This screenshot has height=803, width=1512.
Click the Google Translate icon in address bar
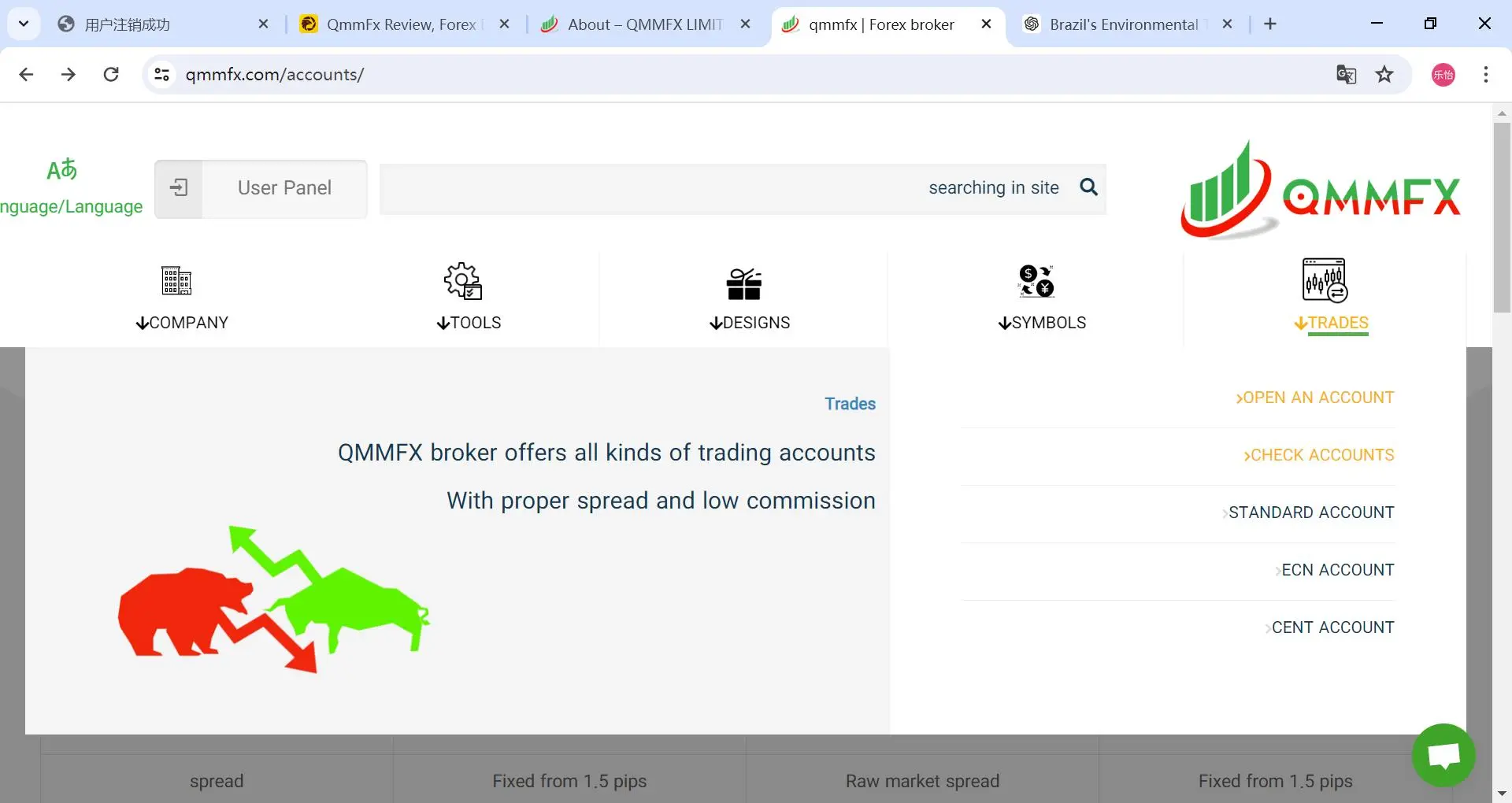pos(1346,75)
